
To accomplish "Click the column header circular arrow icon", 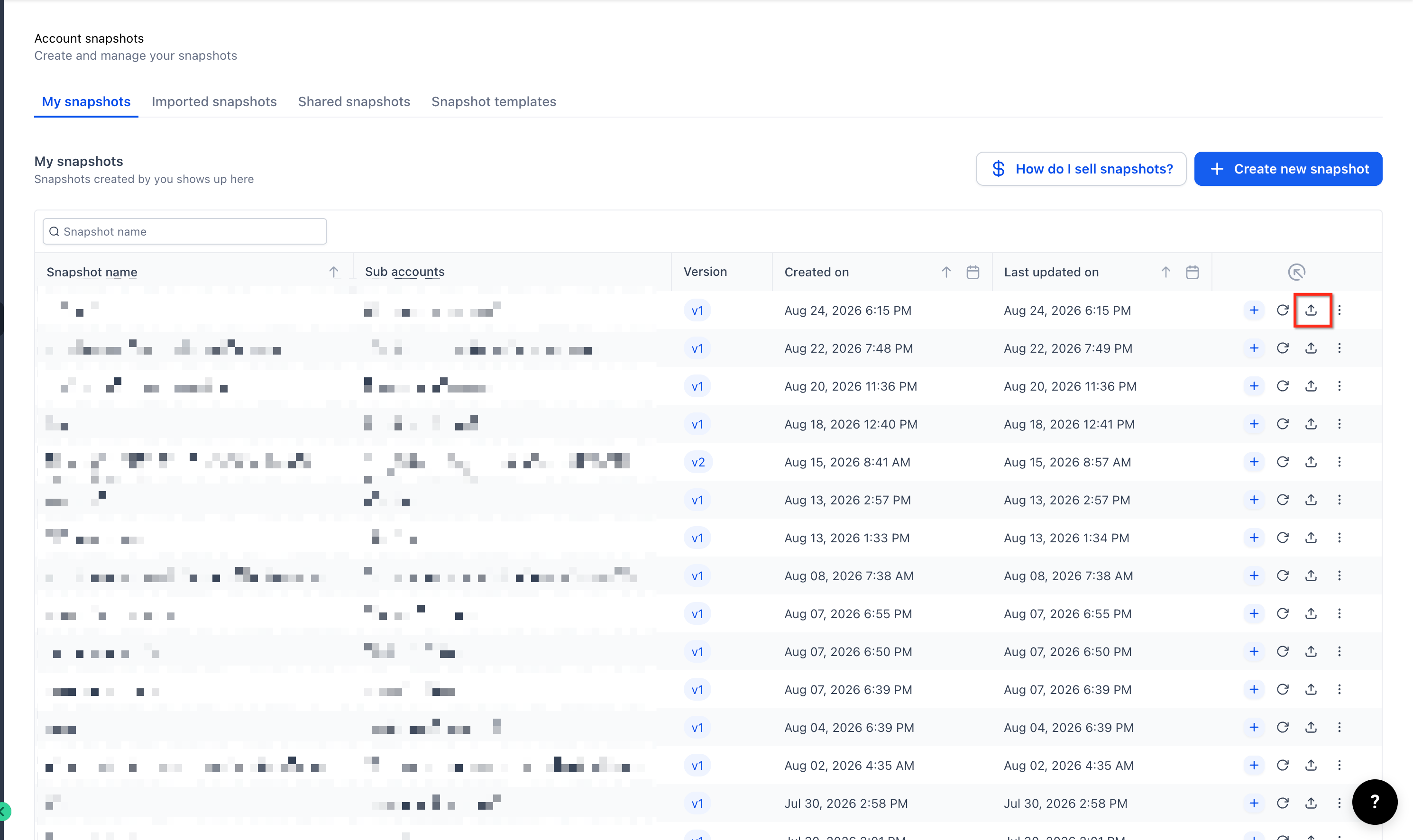I will (x=1296, y=272).
